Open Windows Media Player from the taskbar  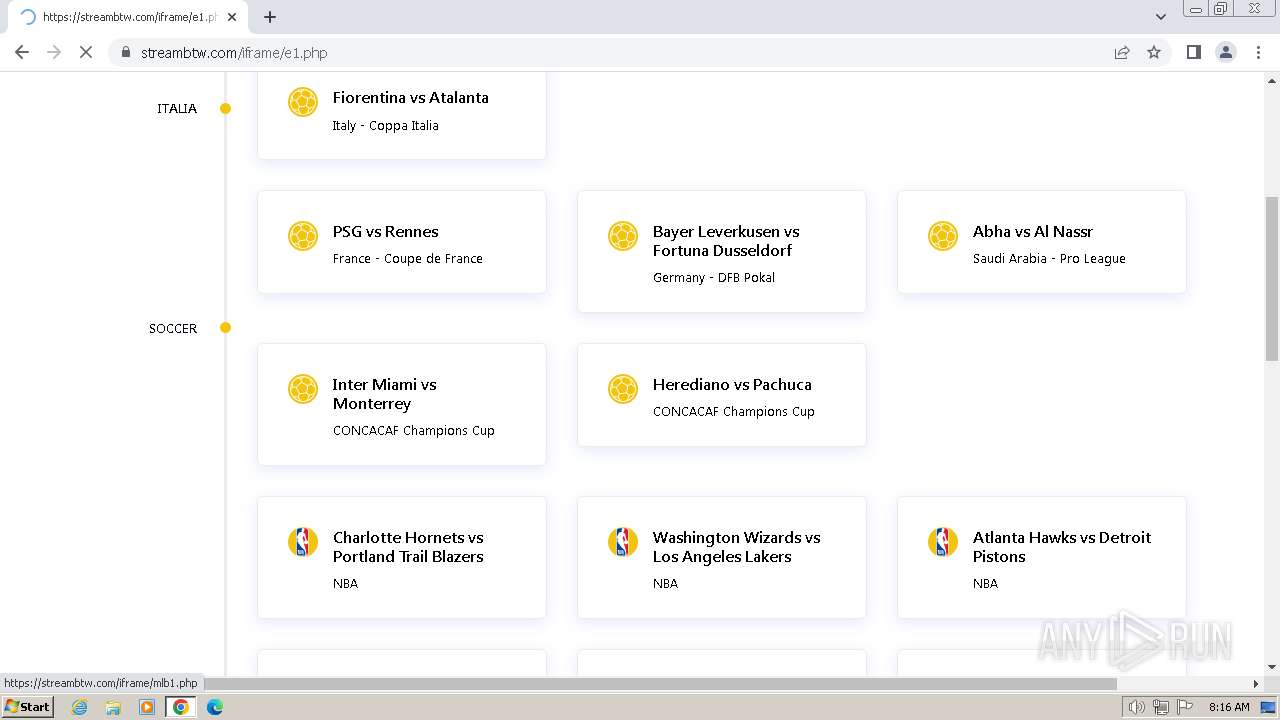tap(147, 707)
